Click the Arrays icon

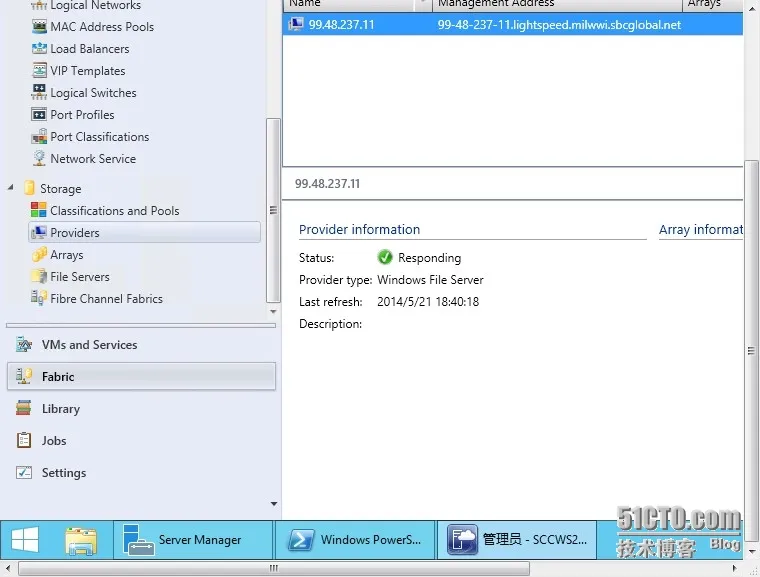point(39,255)
